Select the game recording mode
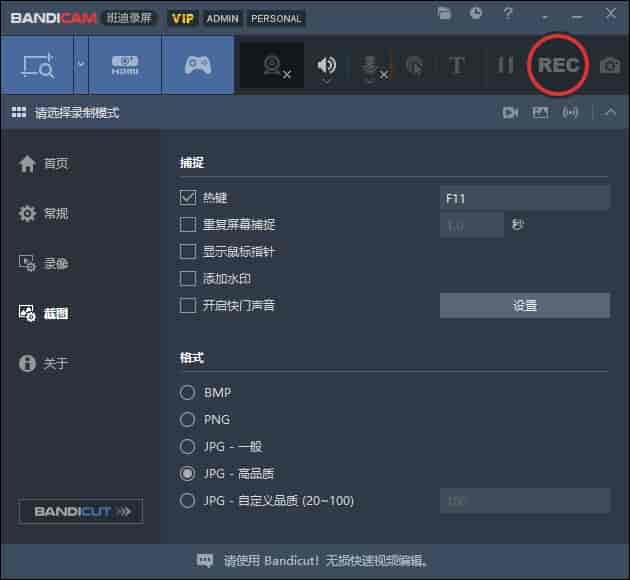This screenshot has width=630, height=580. pyautogui.click(x=198, y=65)
